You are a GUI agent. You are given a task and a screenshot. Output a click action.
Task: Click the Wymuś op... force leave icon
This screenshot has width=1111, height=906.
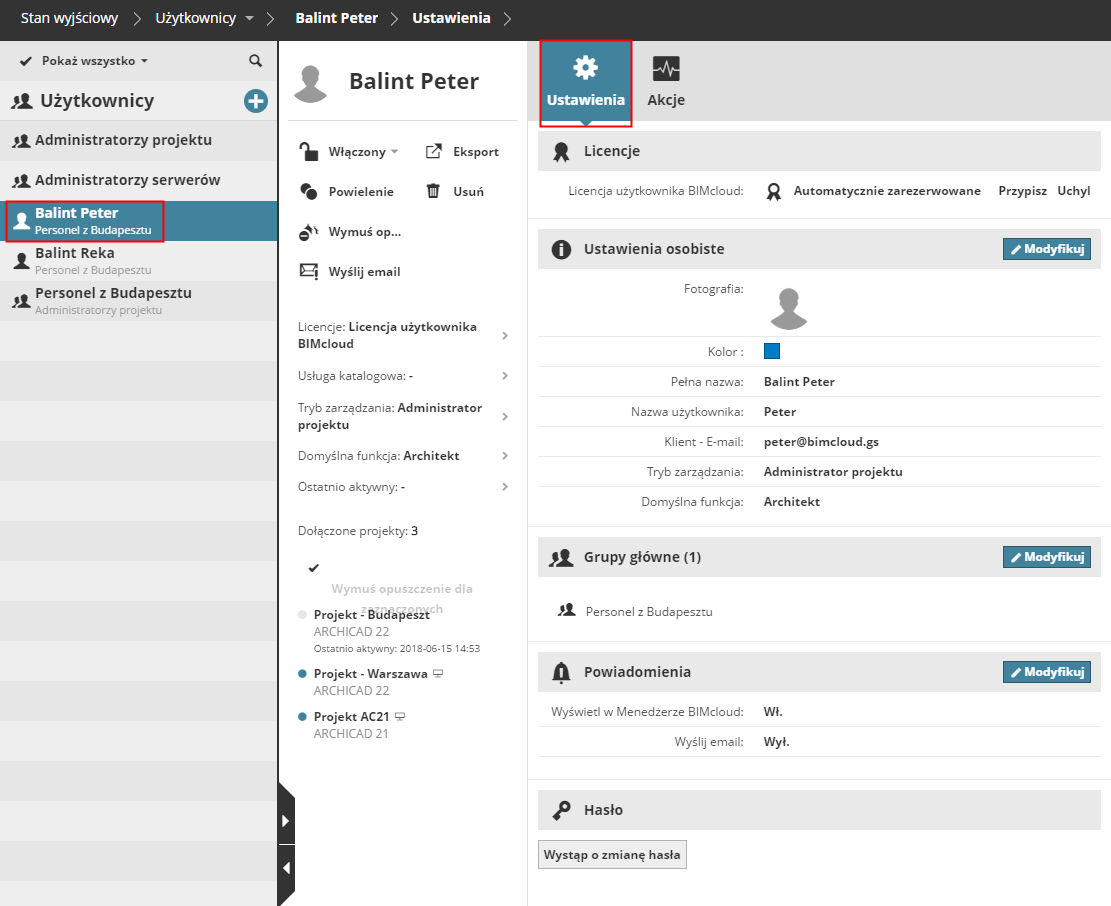(308, 232)
